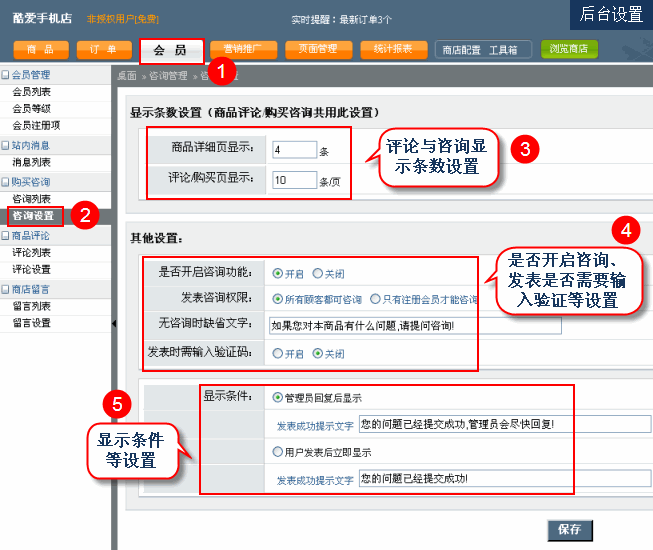Click the sidebar collapse arrow handle

click(x=114, y=324)
